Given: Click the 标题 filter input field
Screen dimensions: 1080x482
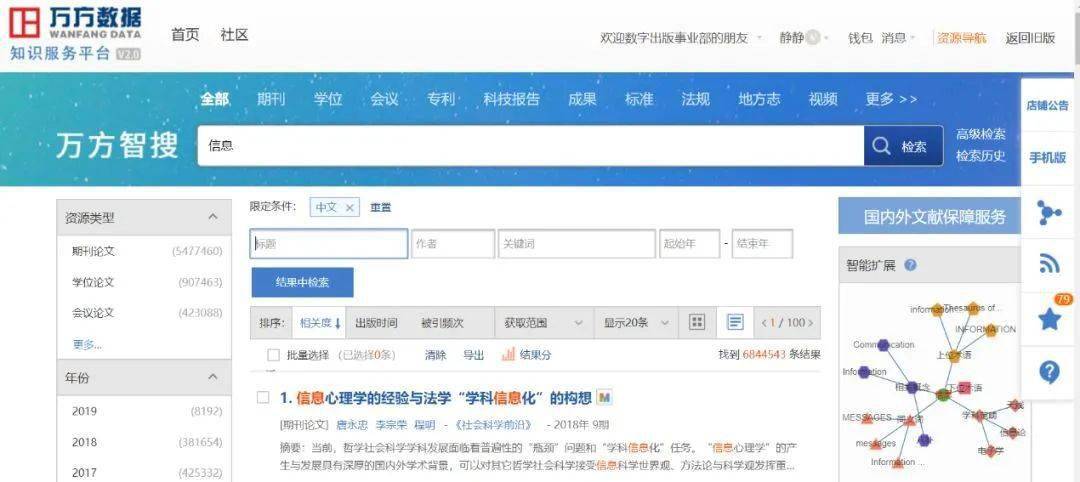Looking at the screenshot, I should tap(328, 244).
